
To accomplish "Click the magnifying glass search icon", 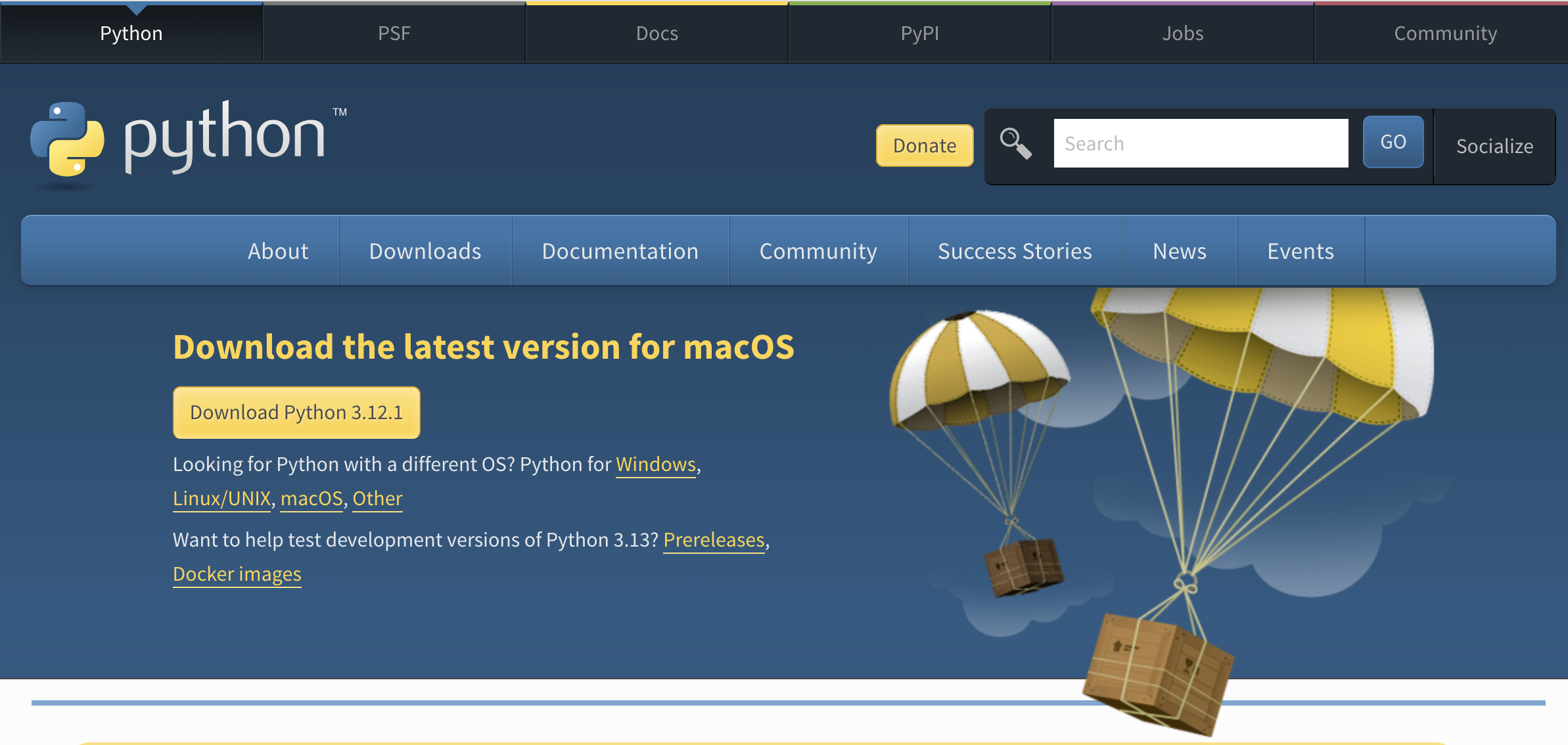I will (x=1015, y=143).
